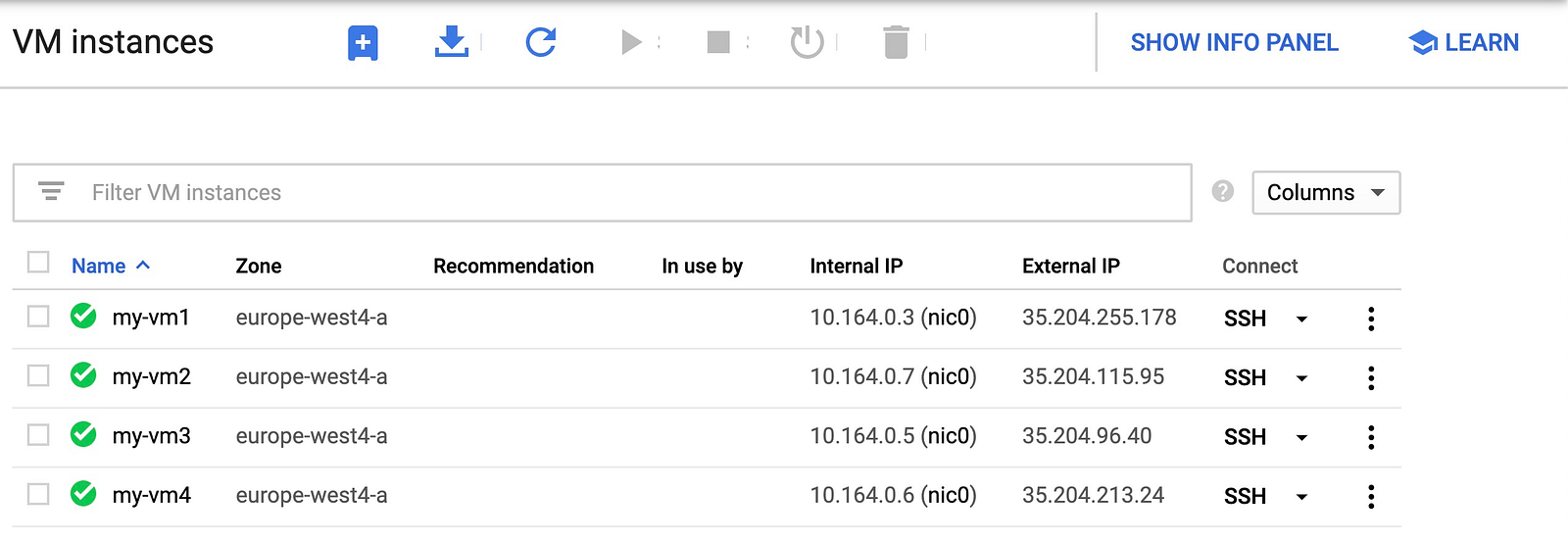The width and height of the screenshot is (1568, 541).
Task: Click the stop instance square icon
Action: tap(718, 42)
